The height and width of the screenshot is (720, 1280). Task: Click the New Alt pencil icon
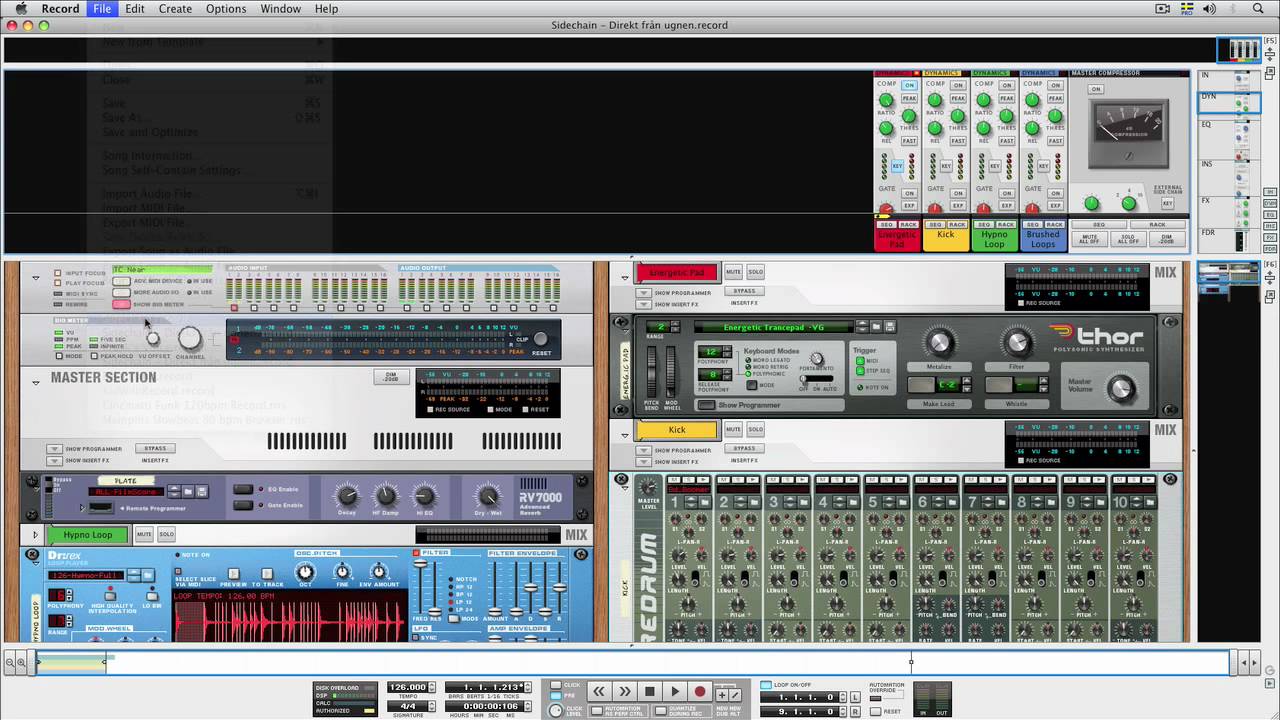736,695
